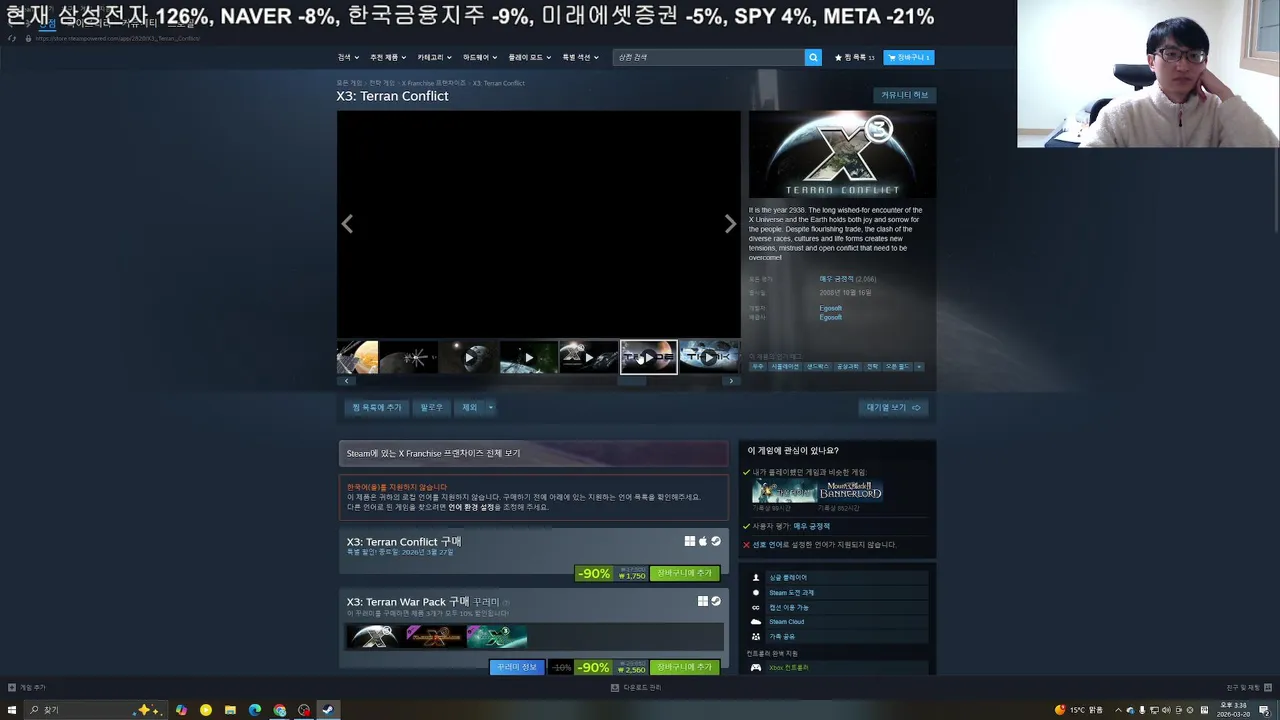
Task: Click the add game (게임 추가) plus icon
Action: (x=12, y=688)
